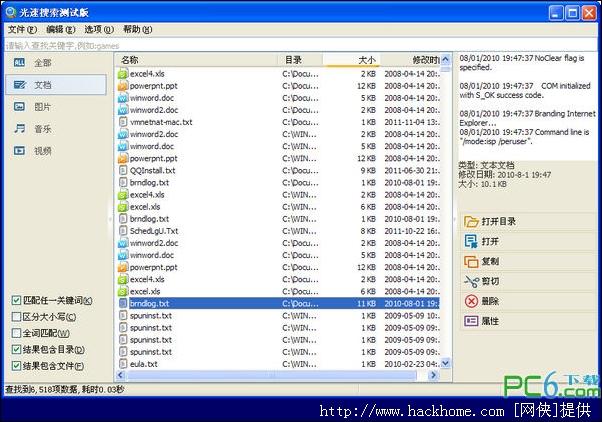This screenshot has height=422, width=602.
Task: Click the 打开目录 button label
Action: click(x=498, y=222)
